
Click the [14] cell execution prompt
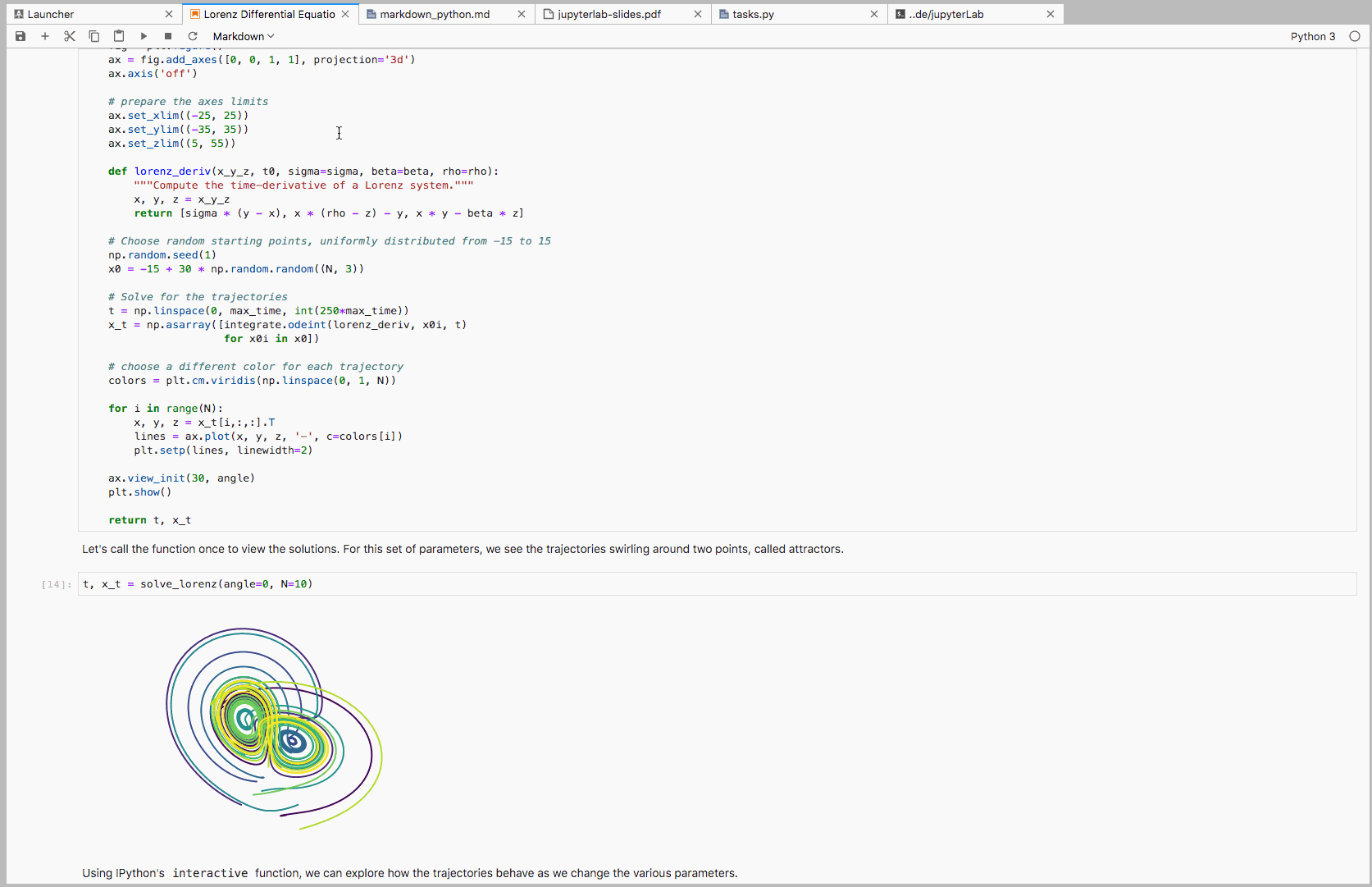pos(56,584)
